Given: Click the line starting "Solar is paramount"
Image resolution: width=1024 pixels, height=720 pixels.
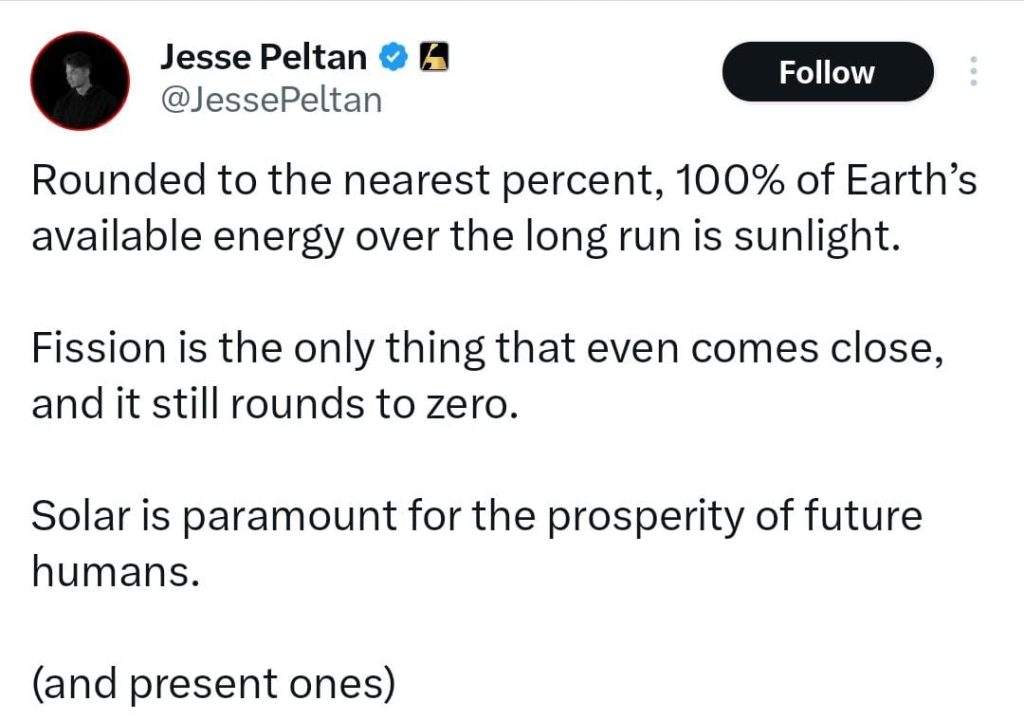Looking at the screenshot, I should (476, 517).
